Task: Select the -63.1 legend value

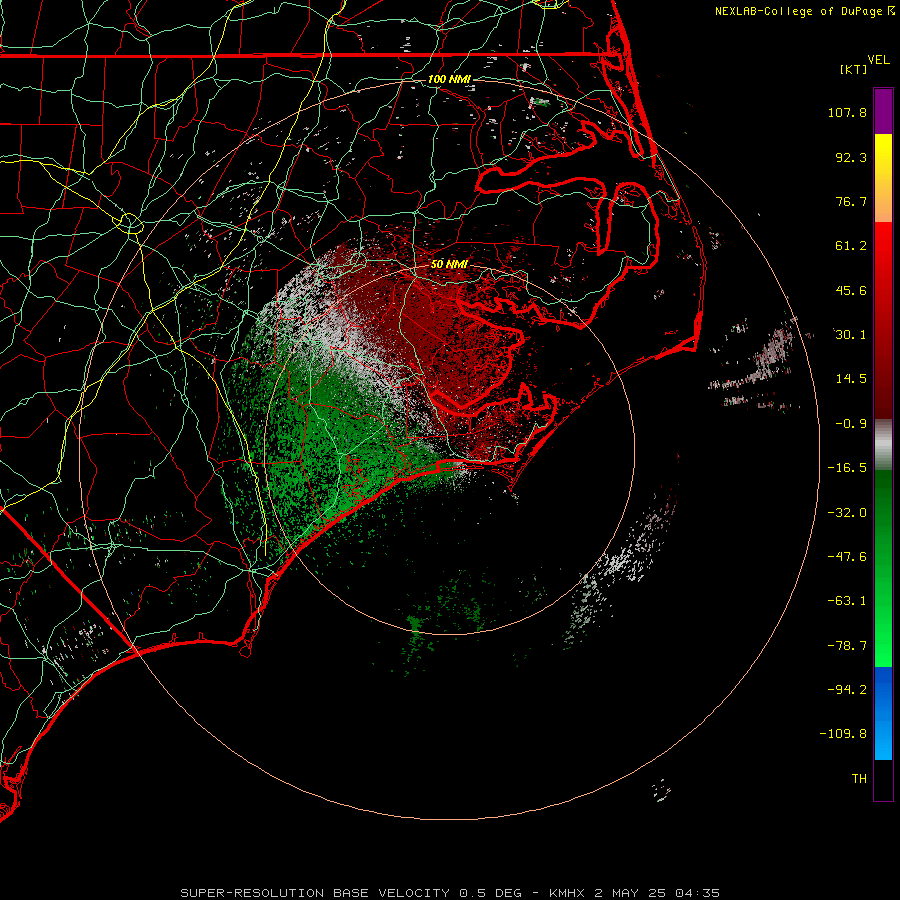Action: (847, 601)
